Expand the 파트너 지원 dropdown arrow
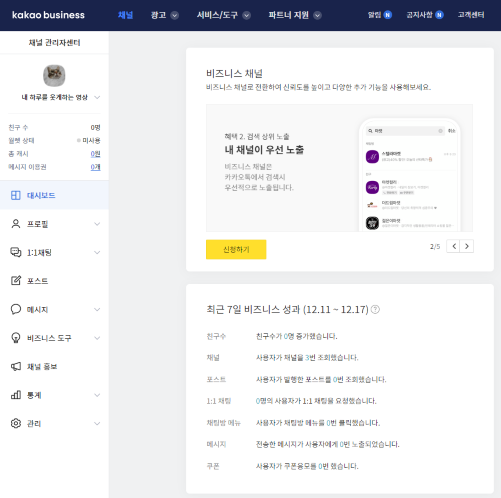 pos(317,15)
